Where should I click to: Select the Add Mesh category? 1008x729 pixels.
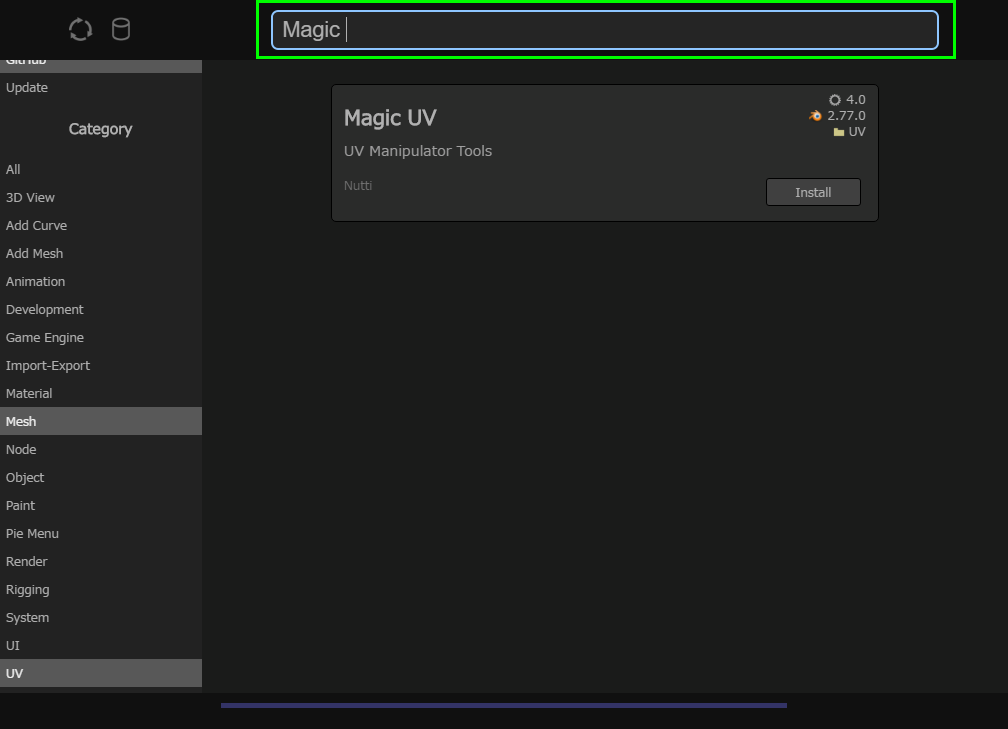pos(101,253)
